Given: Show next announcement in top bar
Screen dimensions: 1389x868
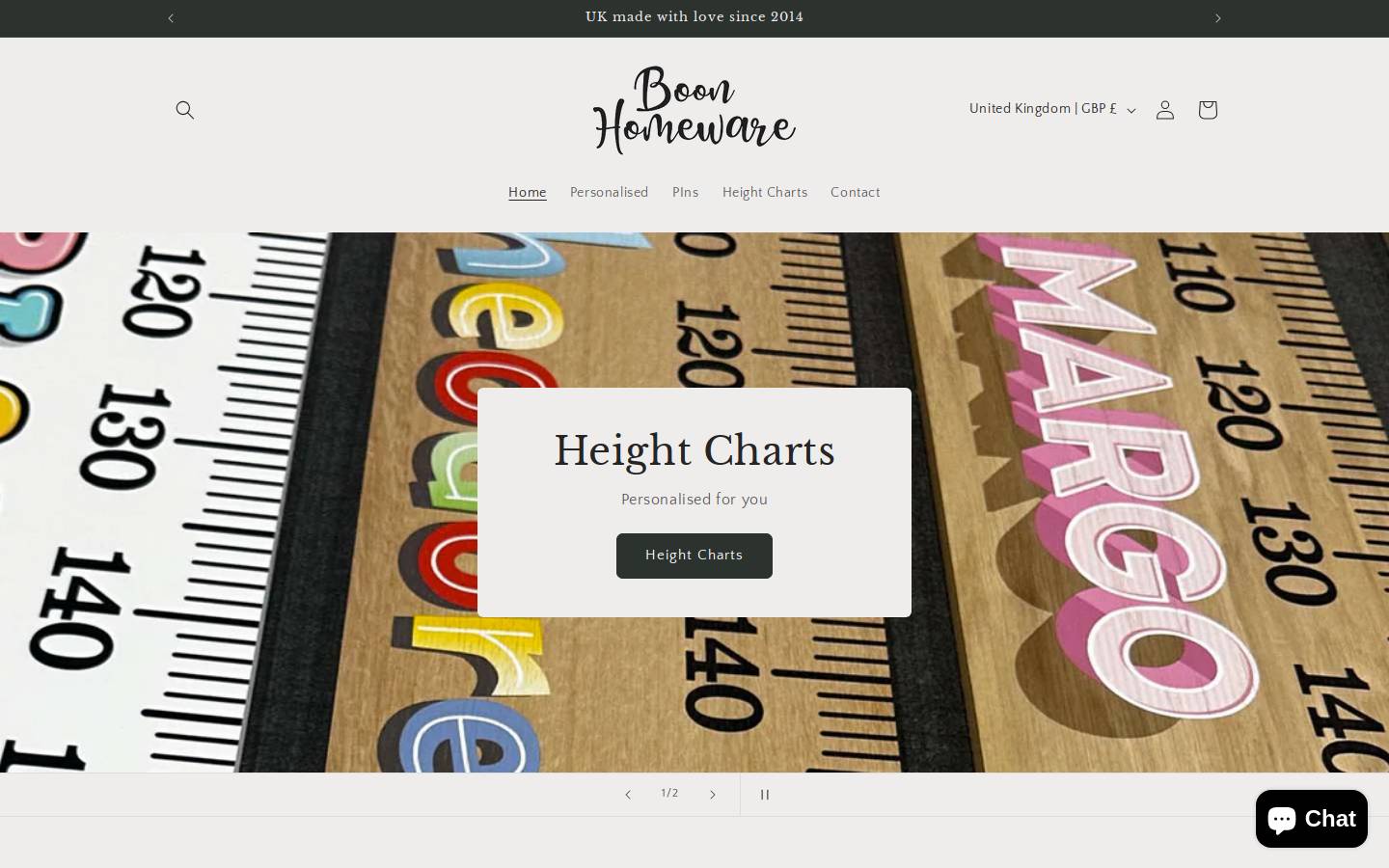Looking at the screenshot, I should [1218, 18].
